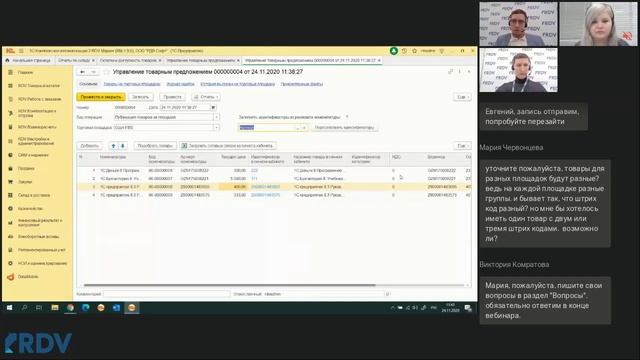Open the Еще dropdown above the table

coord(463,146)
